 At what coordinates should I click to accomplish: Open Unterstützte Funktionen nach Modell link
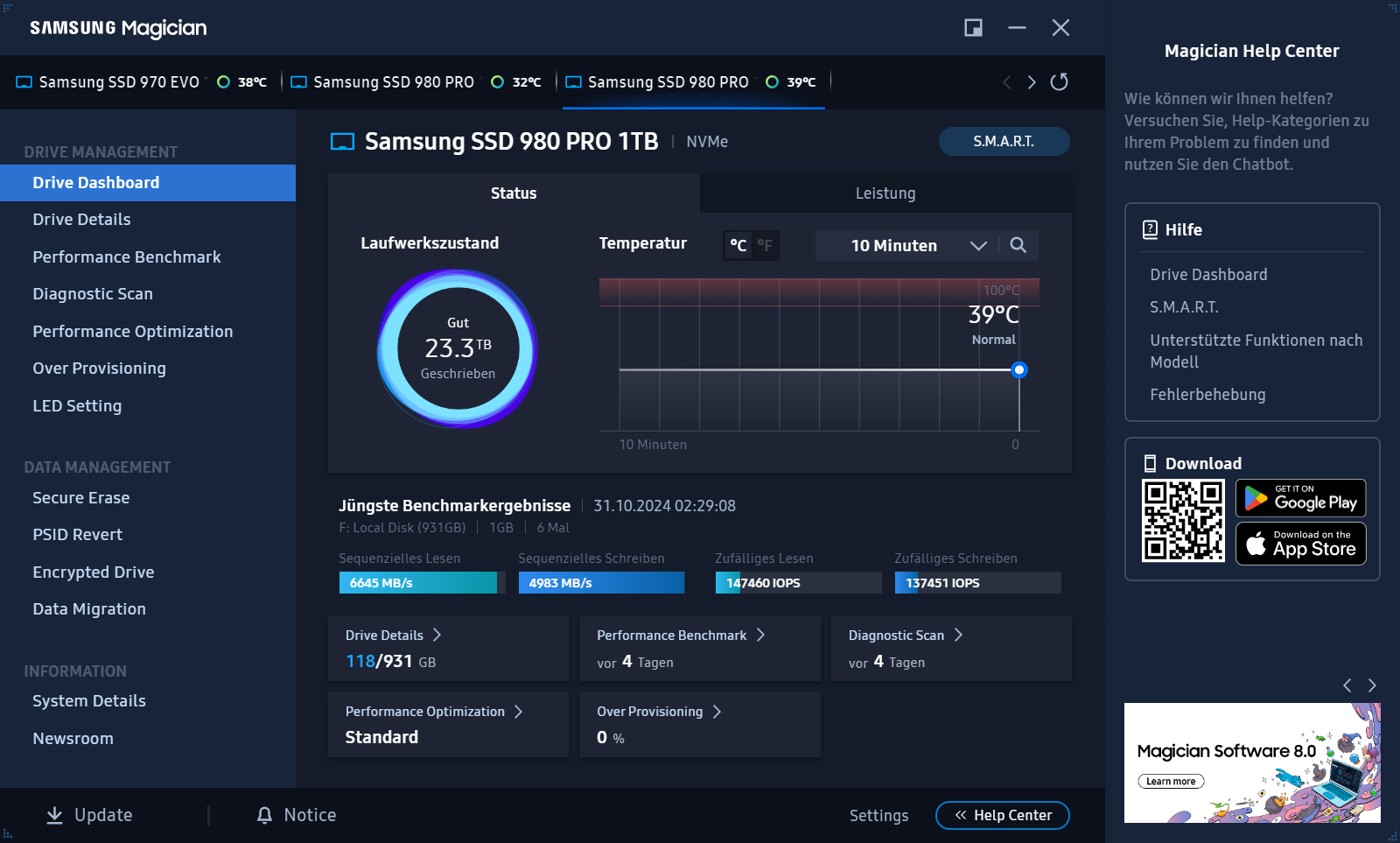[1256, 351]
